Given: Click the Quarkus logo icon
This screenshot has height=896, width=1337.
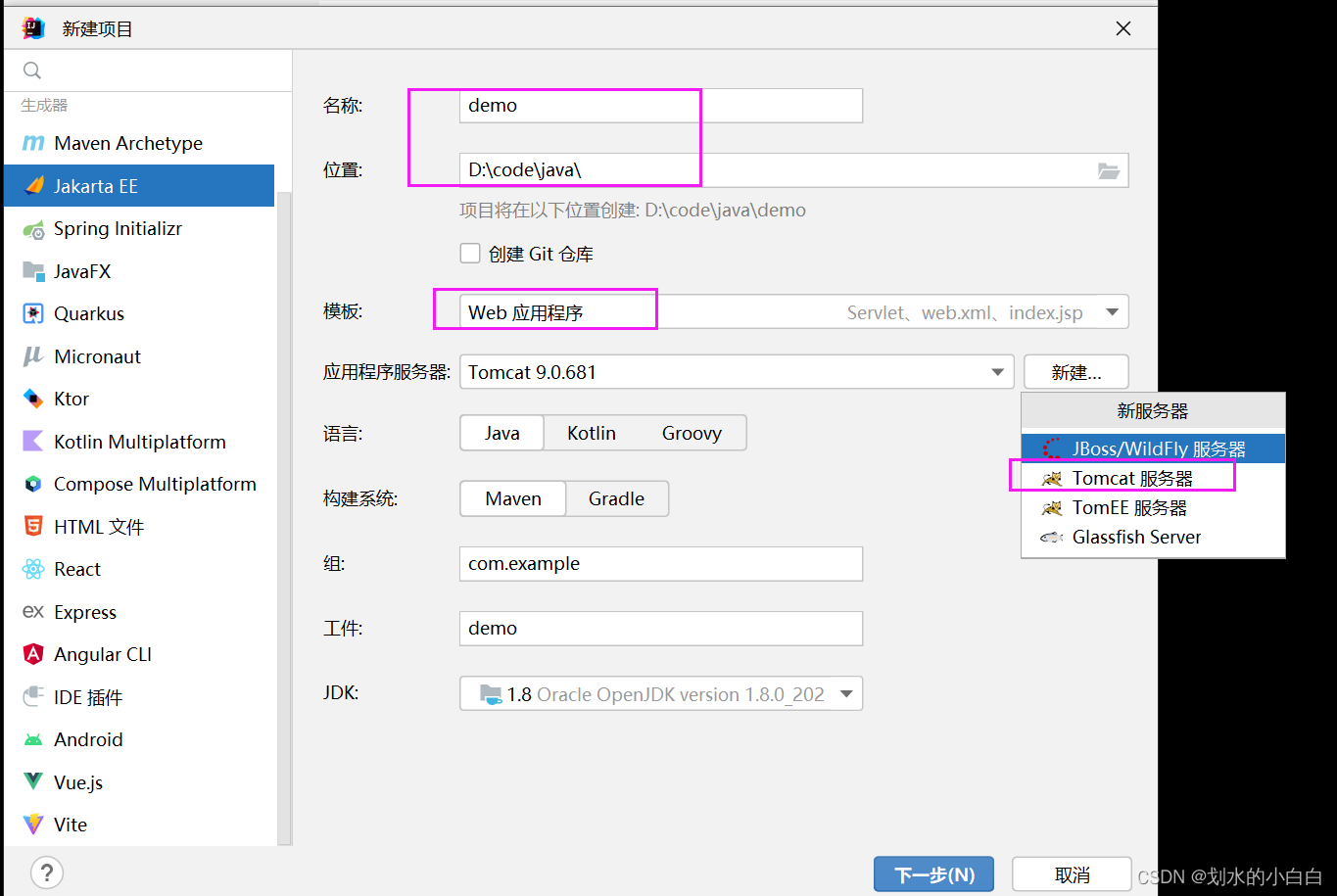Looking at the screenshot, I should (x=33, y=313).
